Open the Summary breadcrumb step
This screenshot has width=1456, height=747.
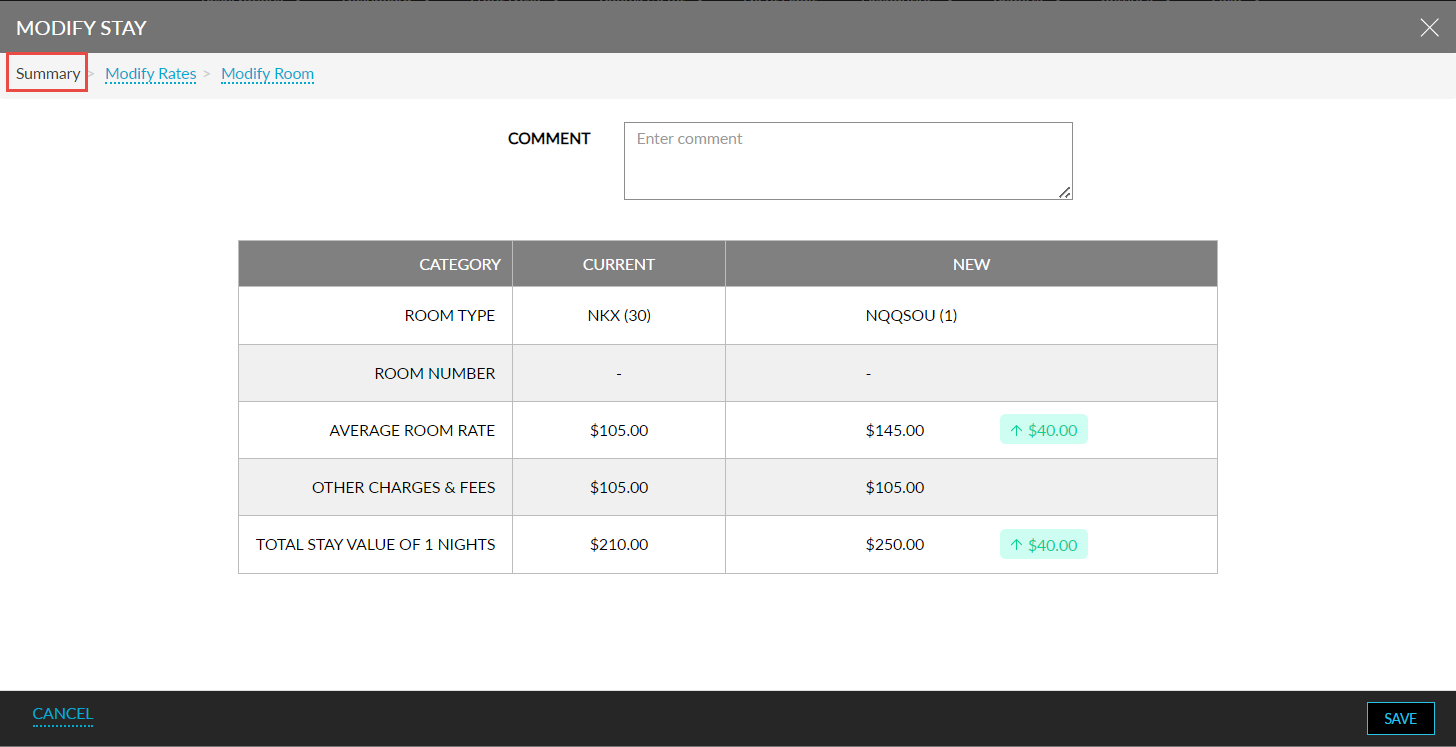pos(48,74)
